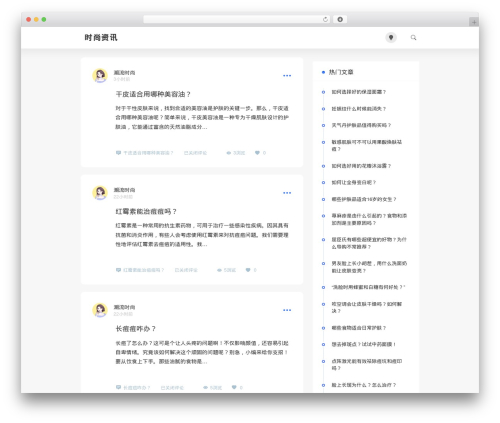500x423 pixels.
Task: Open hot article about 荨麻疹 causes
Action: [369, 219]
